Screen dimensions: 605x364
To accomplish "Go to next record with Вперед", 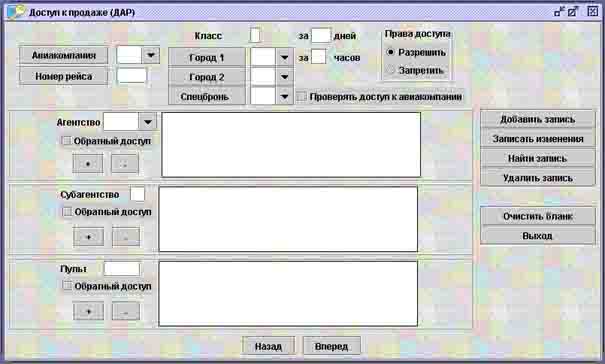I will coord(331,346).
